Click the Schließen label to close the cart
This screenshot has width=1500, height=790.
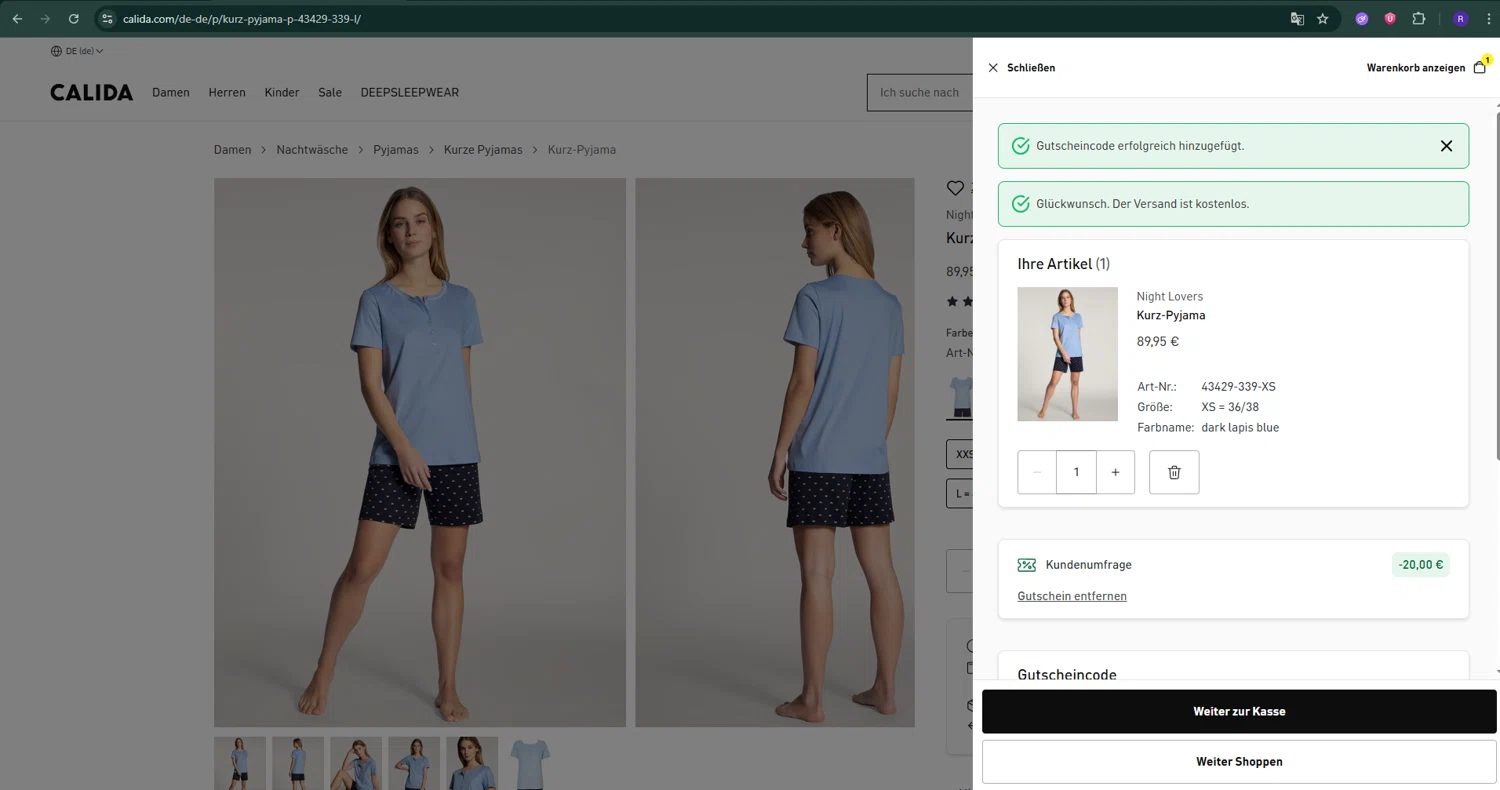click(x=1031, y=68)
